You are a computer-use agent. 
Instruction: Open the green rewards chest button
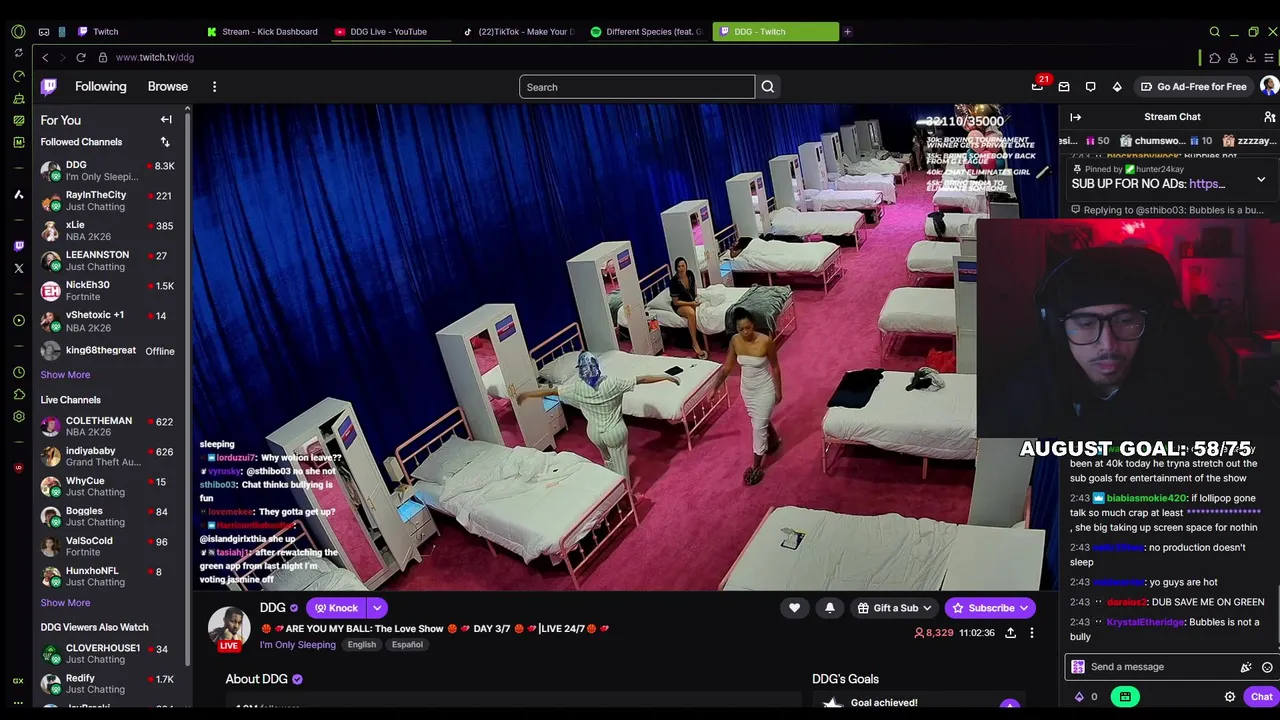point(1125,697)
